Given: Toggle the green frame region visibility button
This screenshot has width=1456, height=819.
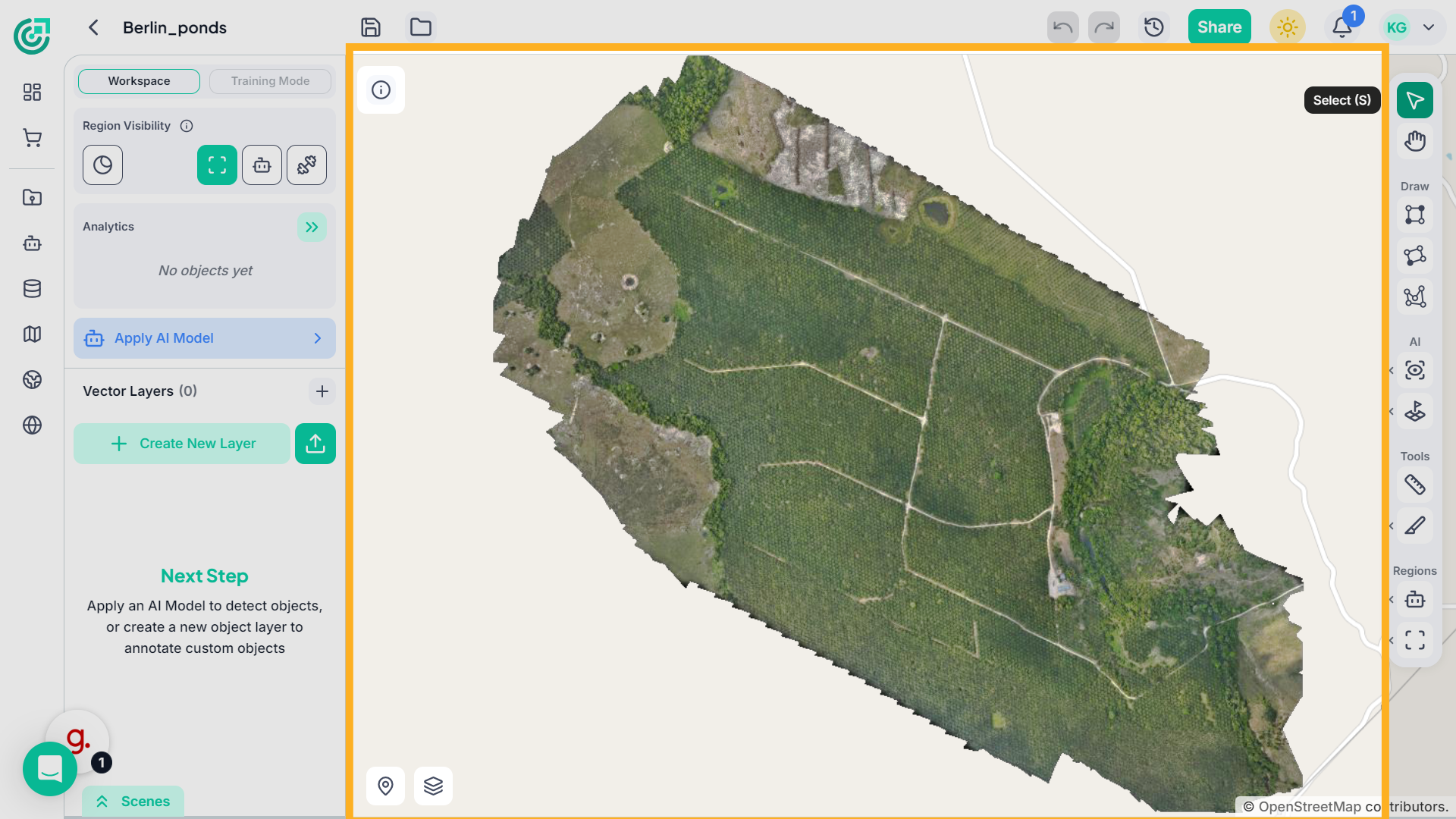Looking at the screenshot, I should coord(217,165).
